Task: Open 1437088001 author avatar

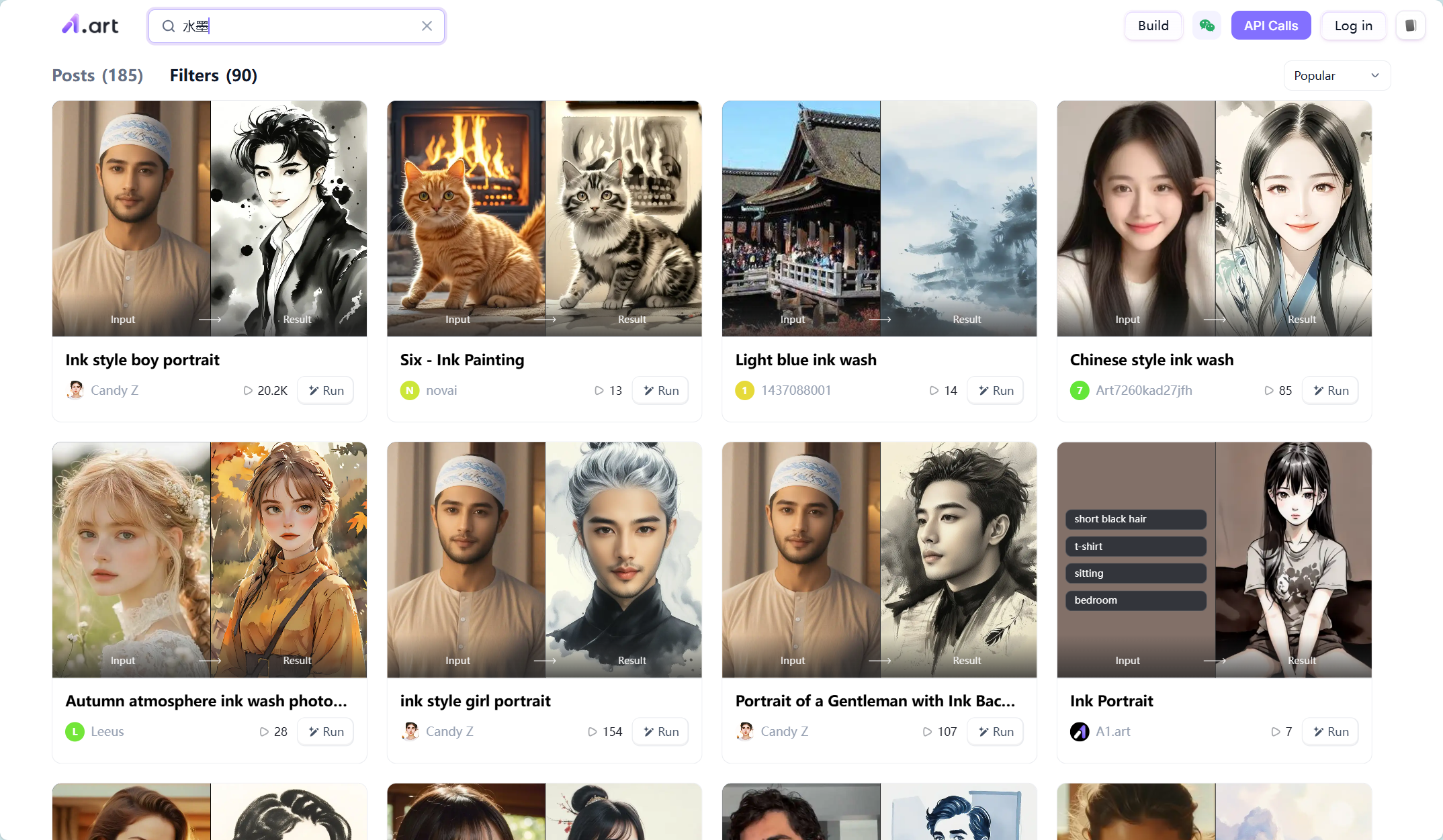Action: (744, 390)
